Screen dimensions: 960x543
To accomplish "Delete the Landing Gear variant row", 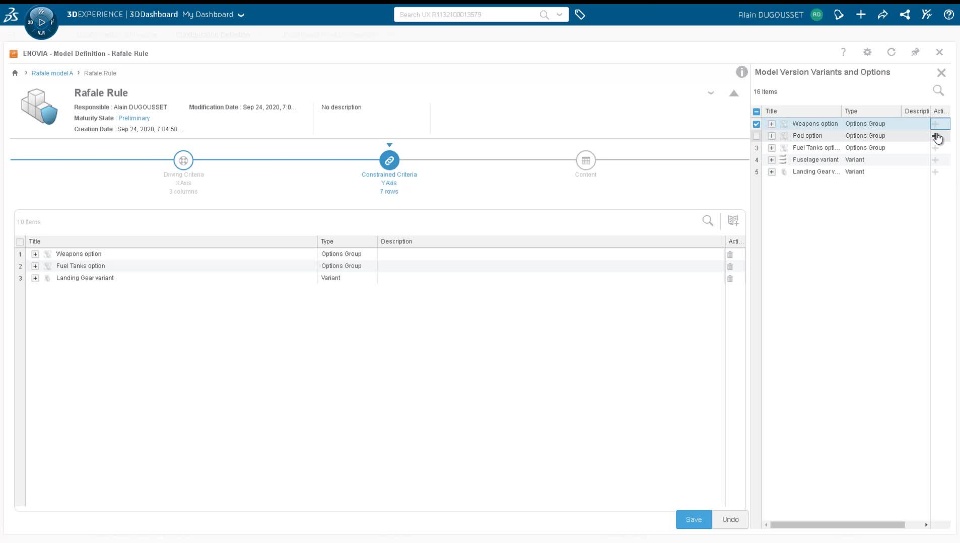I will click(x=730, y=278).
